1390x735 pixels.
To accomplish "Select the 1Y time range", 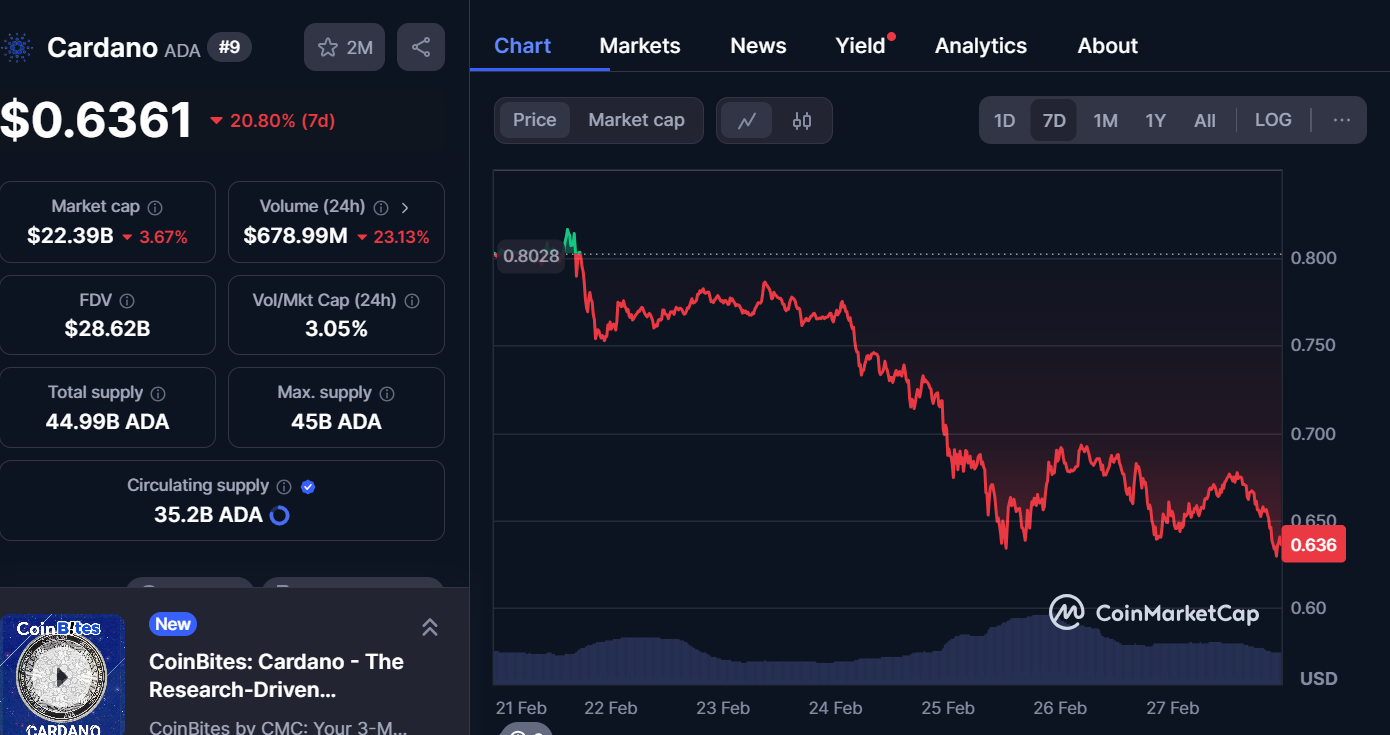I will (1155, 121).
